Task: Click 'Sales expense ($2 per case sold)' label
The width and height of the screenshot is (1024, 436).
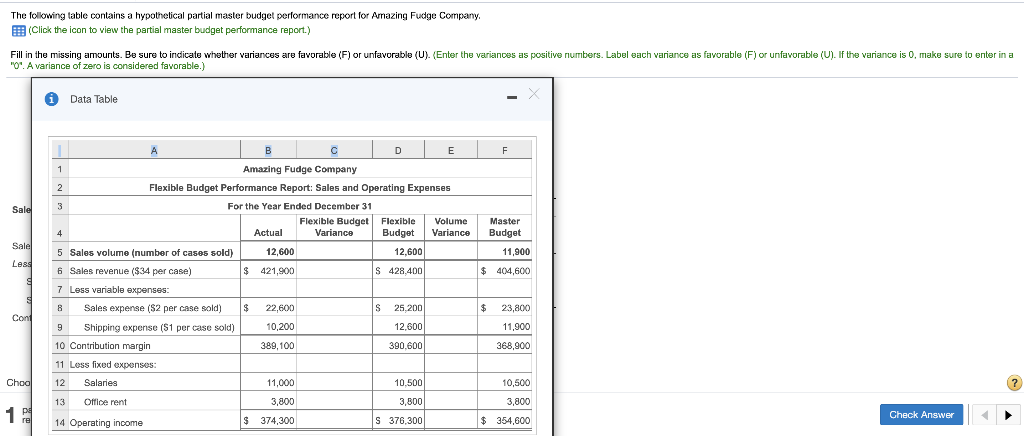Action: coord(153,308)
